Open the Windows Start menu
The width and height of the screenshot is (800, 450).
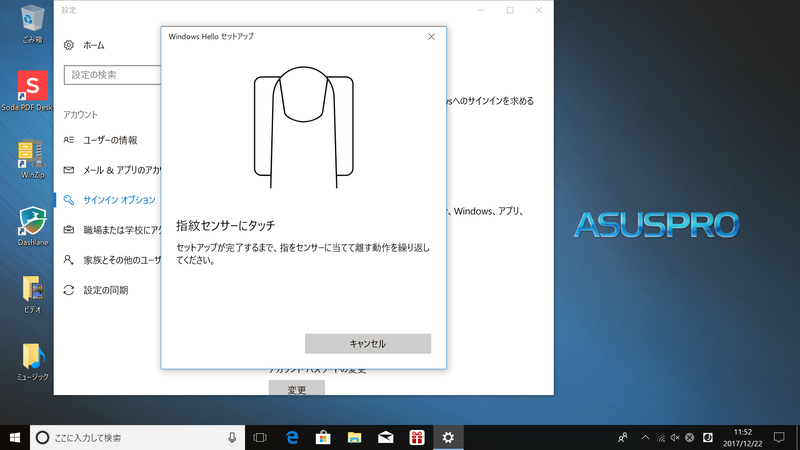pyautogui.click(x=15, y=438)
